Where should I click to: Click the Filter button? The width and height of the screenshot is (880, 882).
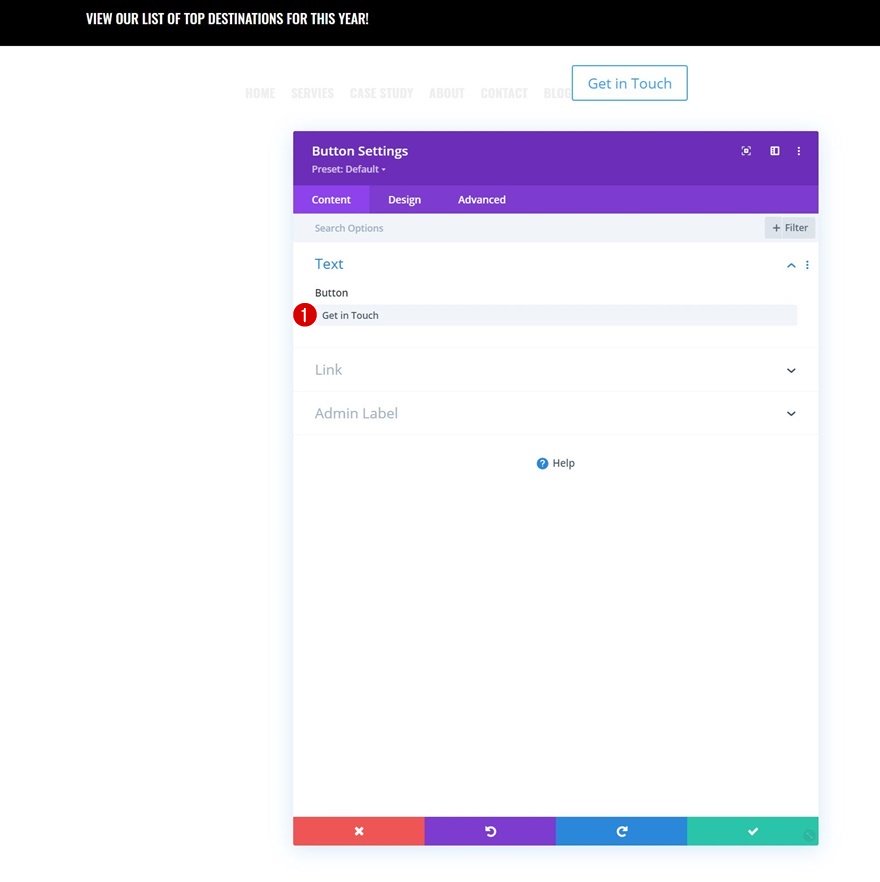coord(789,228)
